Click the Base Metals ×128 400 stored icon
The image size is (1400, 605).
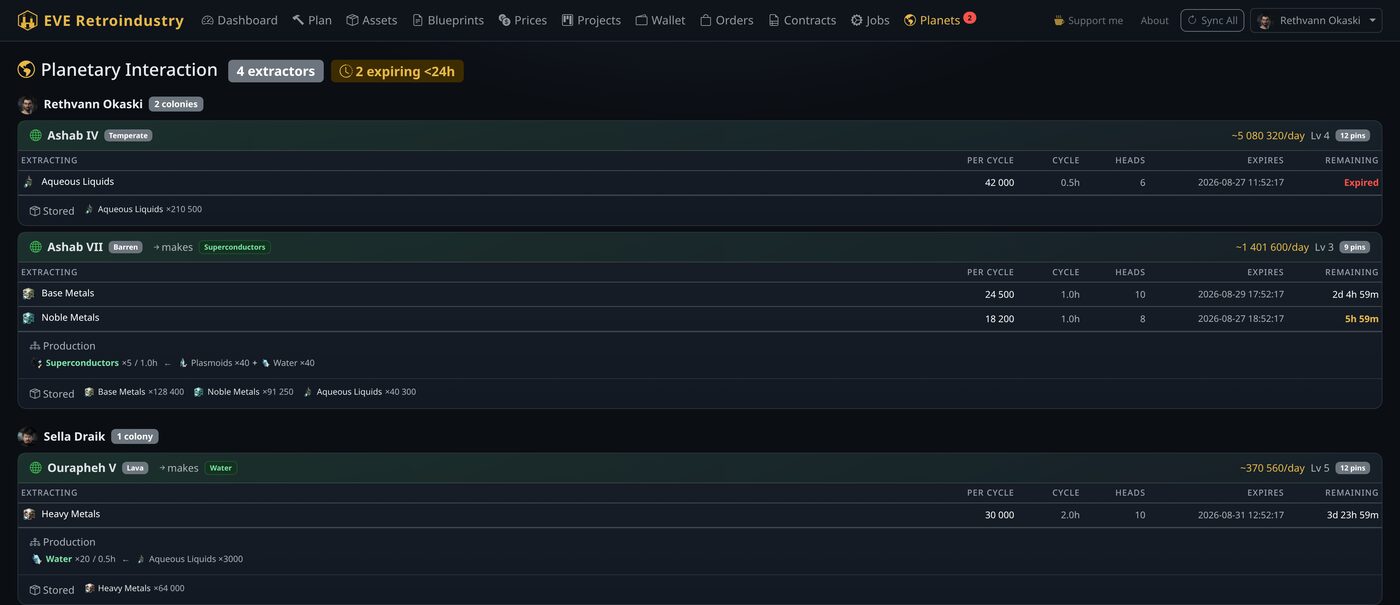point(89,392)
